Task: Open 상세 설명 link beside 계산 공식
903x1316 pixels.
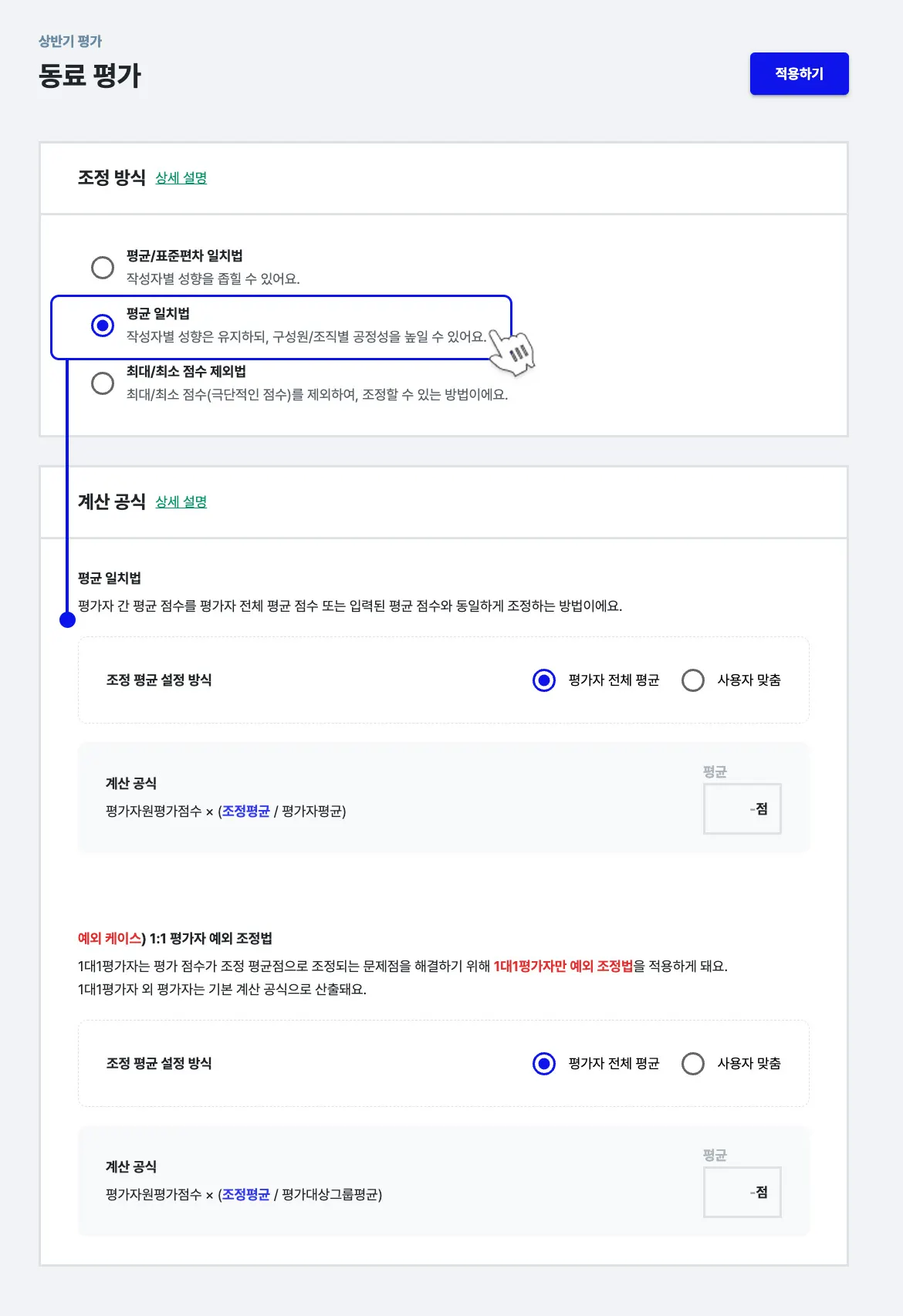Action: [181, 502]
